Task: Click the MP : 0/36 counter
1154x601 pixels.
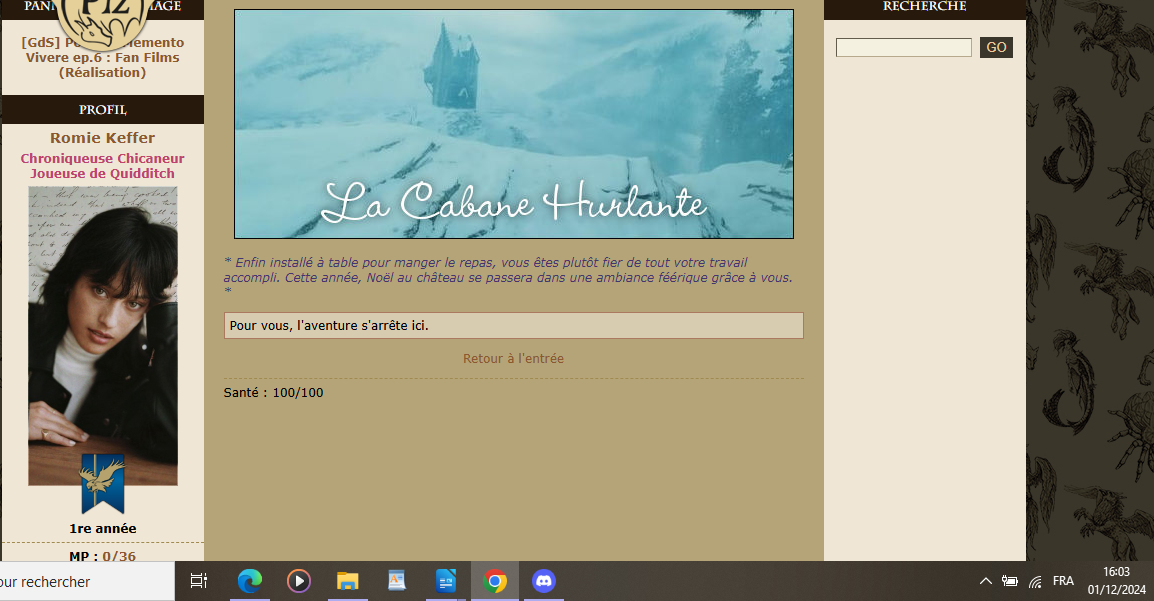Action: pos(102,556)
